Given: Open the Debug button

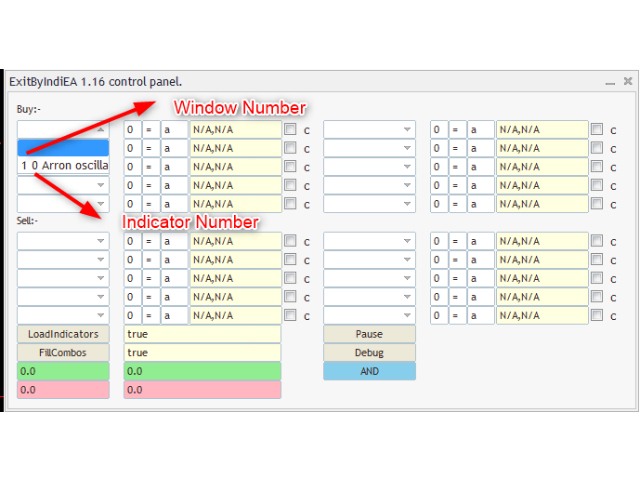Looking at the screenshot, I should pyautogui.click(x=369, y=353).
